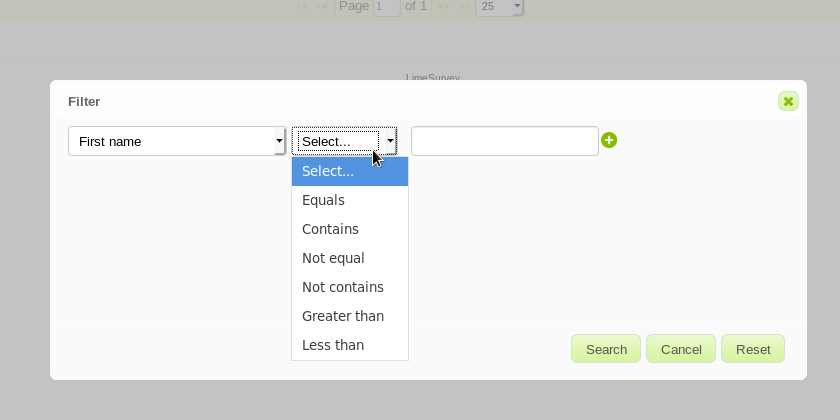Jump to the last page arrow icon
The image size is (840, 420).
[x=463, y=6]
